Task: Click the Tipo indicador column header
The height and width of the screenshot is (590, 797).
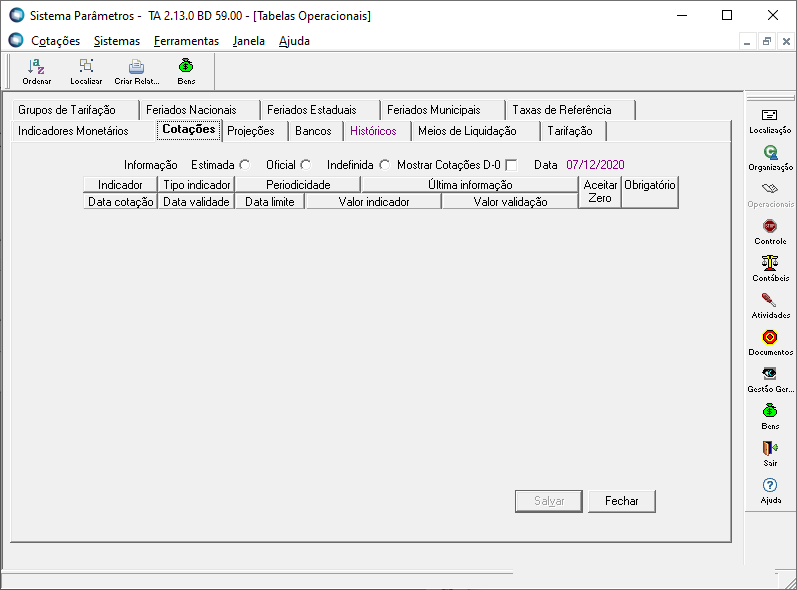Action: coord(196,184)
